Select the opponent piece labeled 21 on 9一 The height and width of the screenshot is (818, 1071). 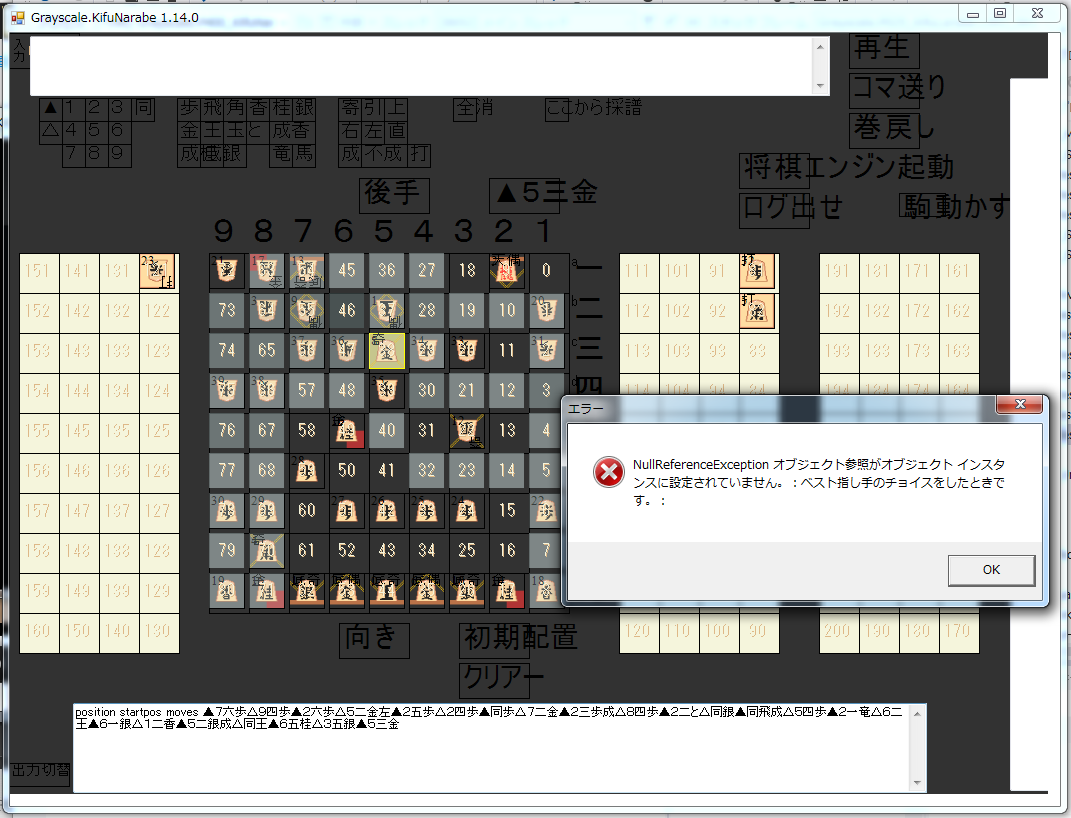coord(227,270)
